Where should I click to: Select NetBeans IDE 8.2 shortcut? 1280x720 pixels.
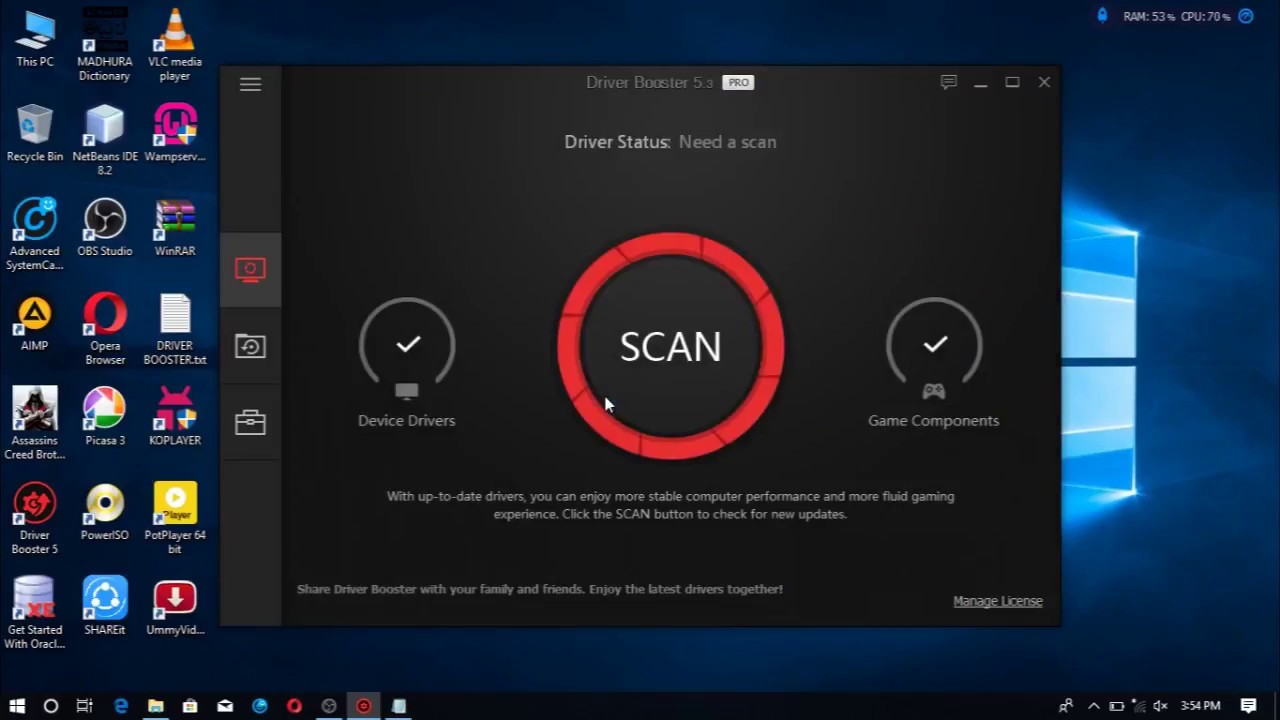click(x=104, y=141)
